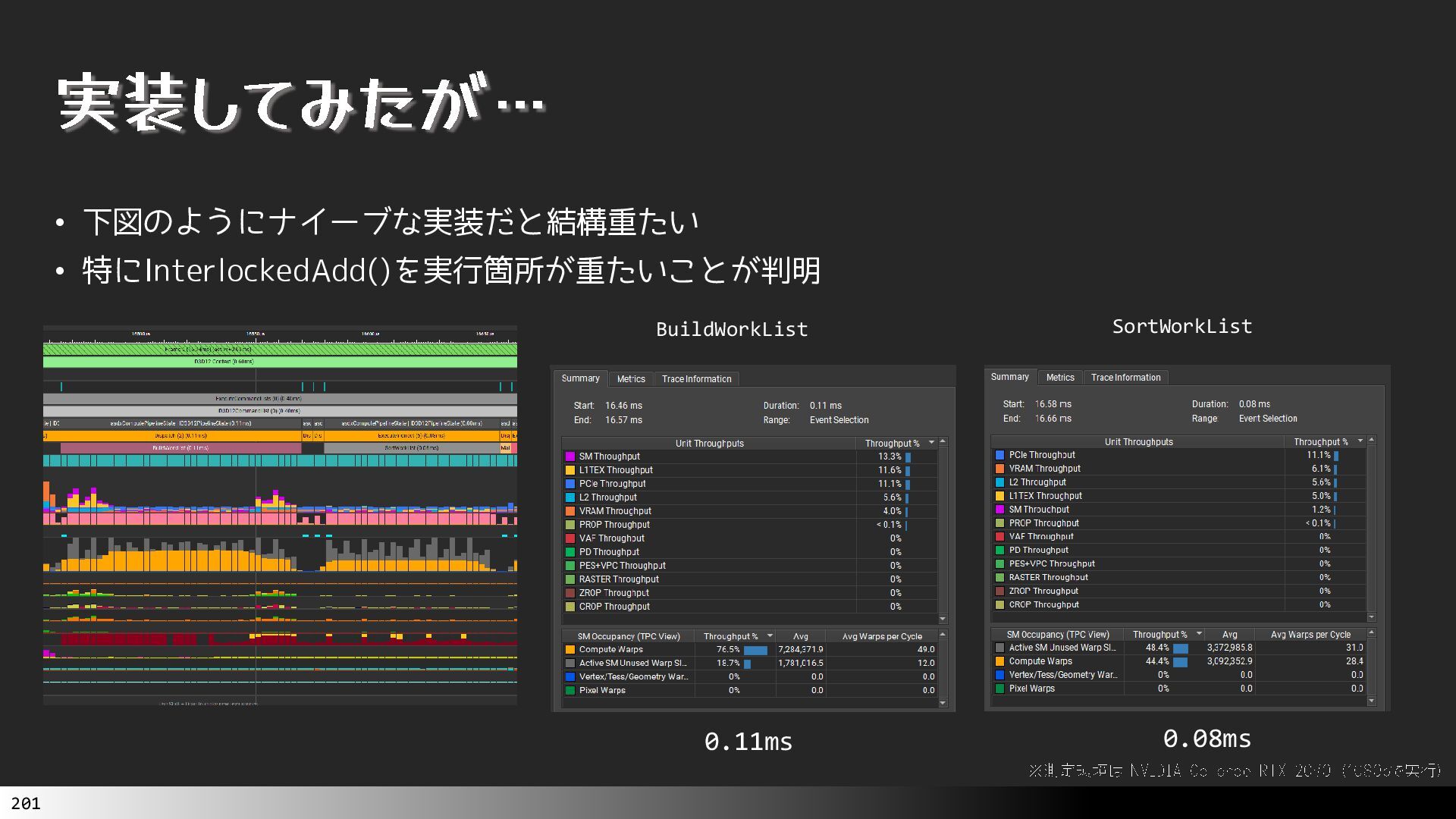Image resolution: width=1456 pixels, height=819 pixels.
Task: Click the 13.3% SM Throughput value in BuildWorkList
Action: [x=890, y=457]
